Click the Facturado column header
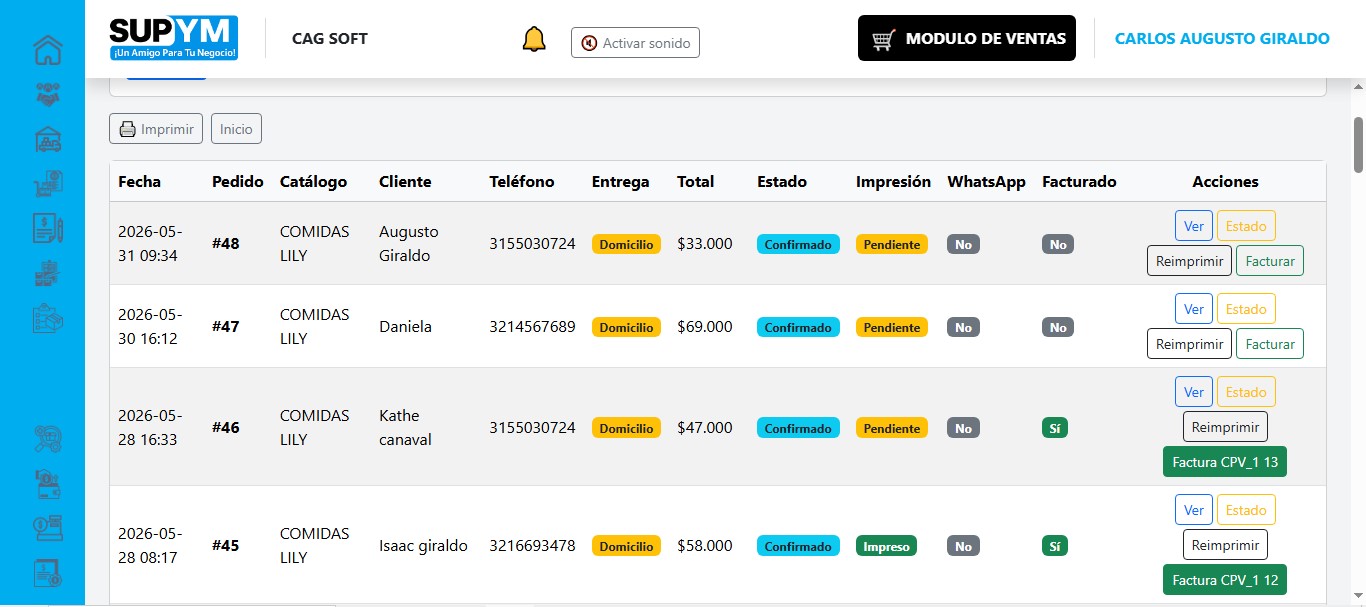 coord(1079,182)
